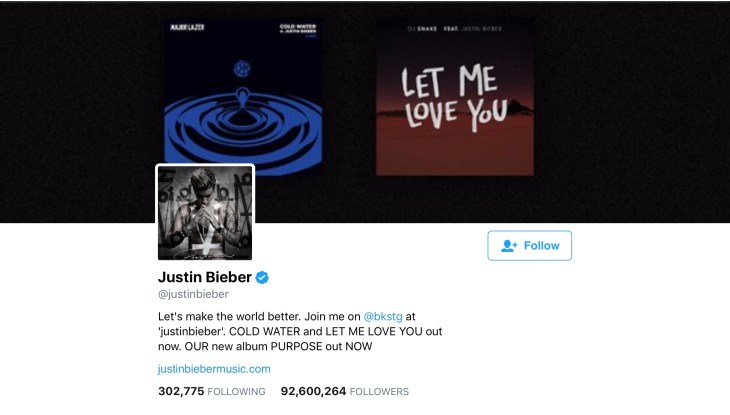The width and height of the screenshot is (730, 415).
Task: Click the water droplet icon on blue cover
Action: (x=242, y=99)
